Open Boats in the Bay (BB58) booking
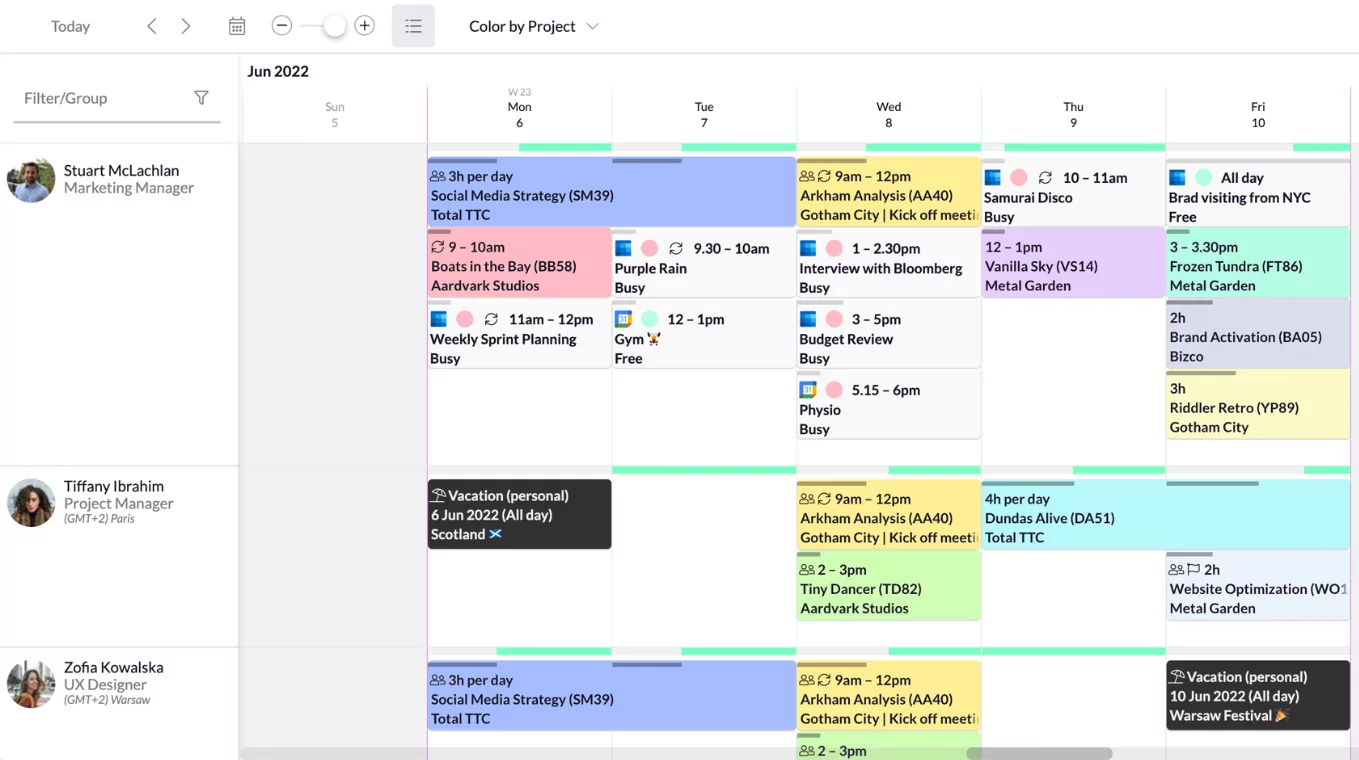Image resolution: width=1359 pixels, height=760 pixels. [x=519, y=263]
